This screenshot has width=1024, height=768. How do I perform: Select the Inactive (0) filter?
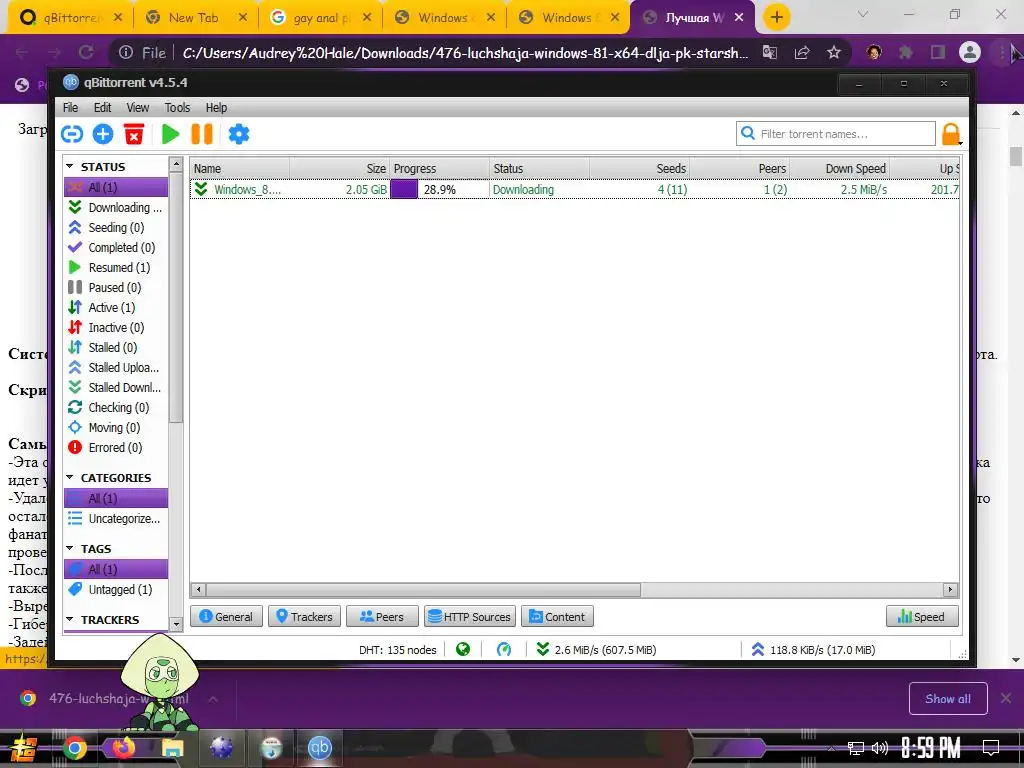pos(116,328)
